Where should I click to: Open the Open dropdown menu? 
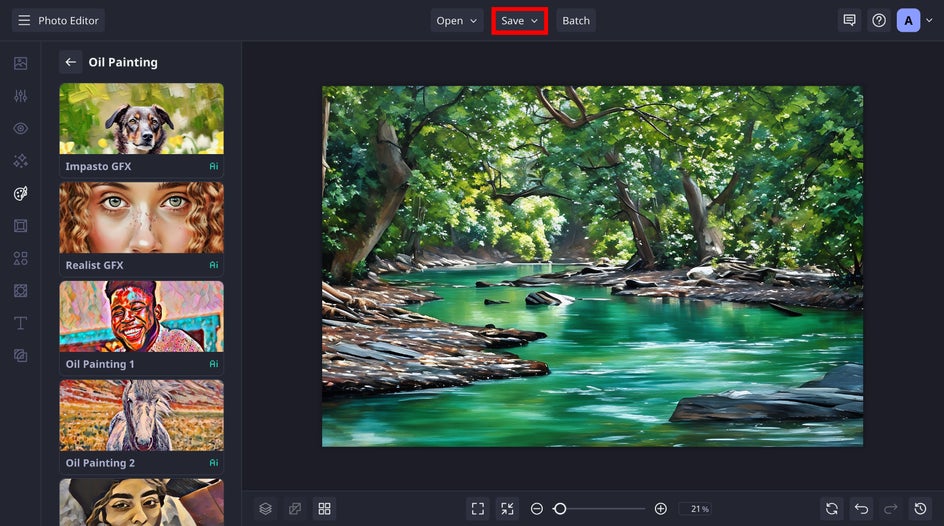[x=456, y=20]
